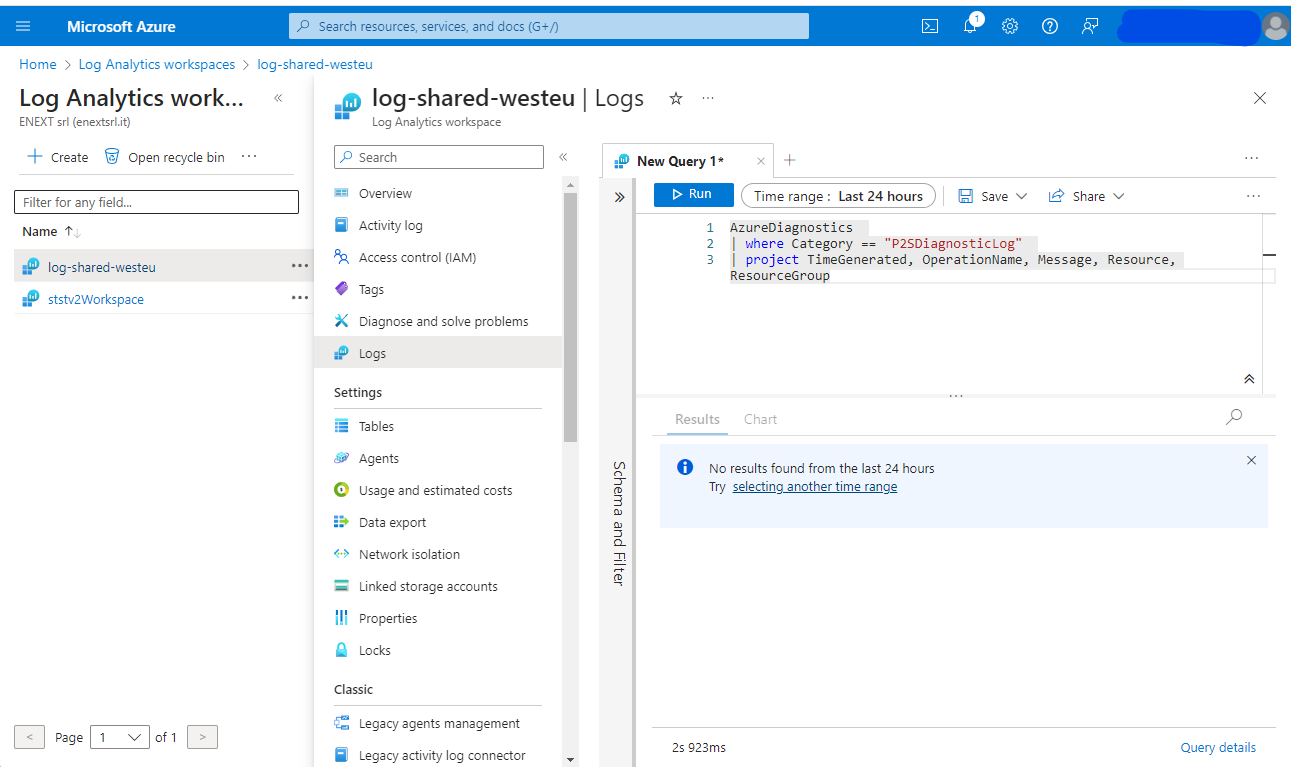Open the notifications bell
This screenshot has width=1291, height=767.
(970, 26)
